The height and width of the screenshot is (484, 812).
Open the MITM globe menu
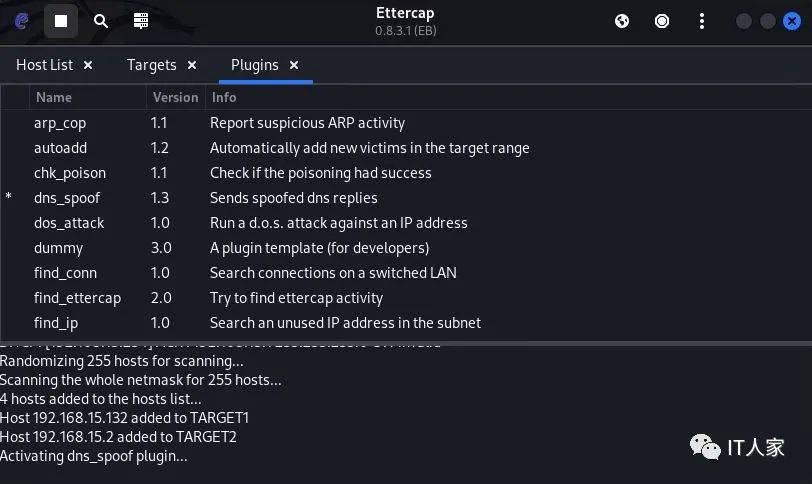622,20
